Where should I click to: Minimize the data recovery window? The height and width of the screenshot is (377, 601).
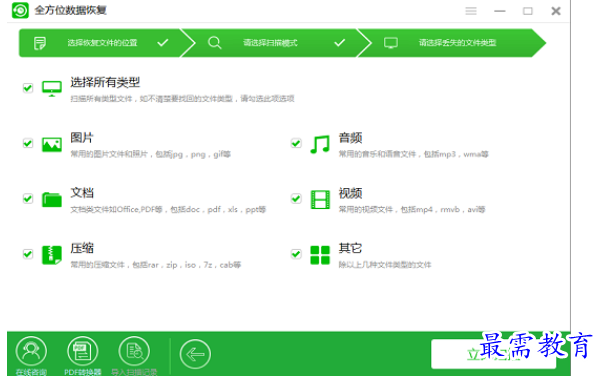(499, 11)
